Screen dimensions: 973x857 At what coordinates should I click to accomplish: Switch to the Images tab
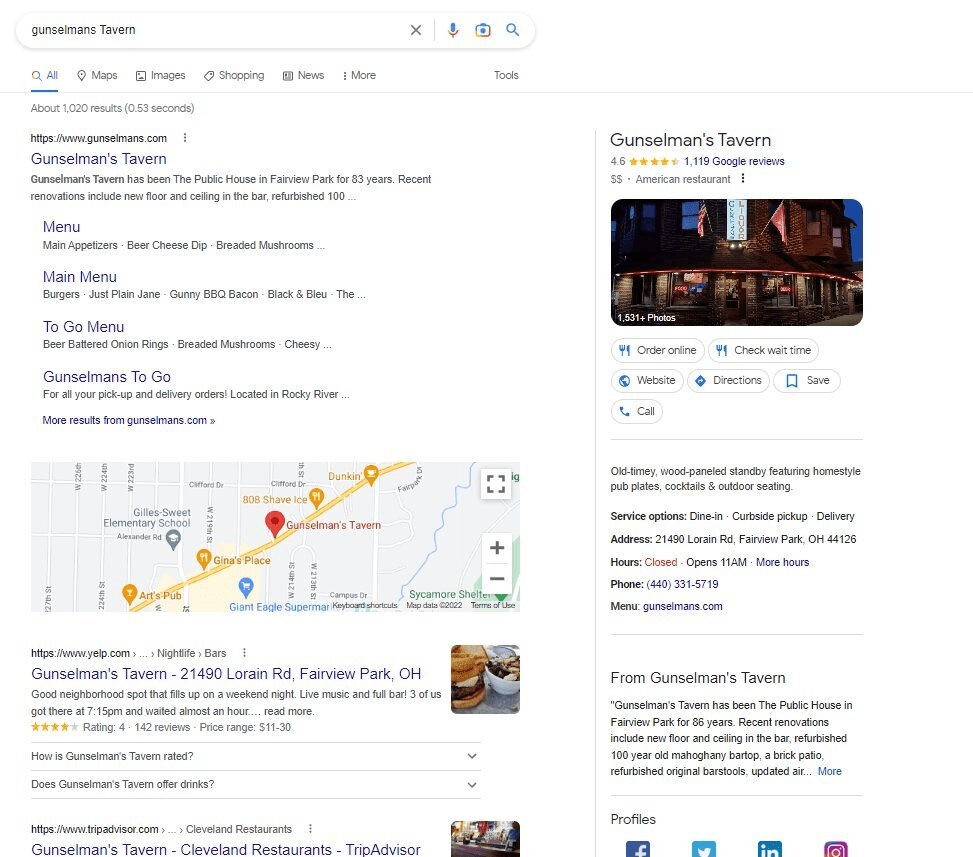[x=161, y=76]
